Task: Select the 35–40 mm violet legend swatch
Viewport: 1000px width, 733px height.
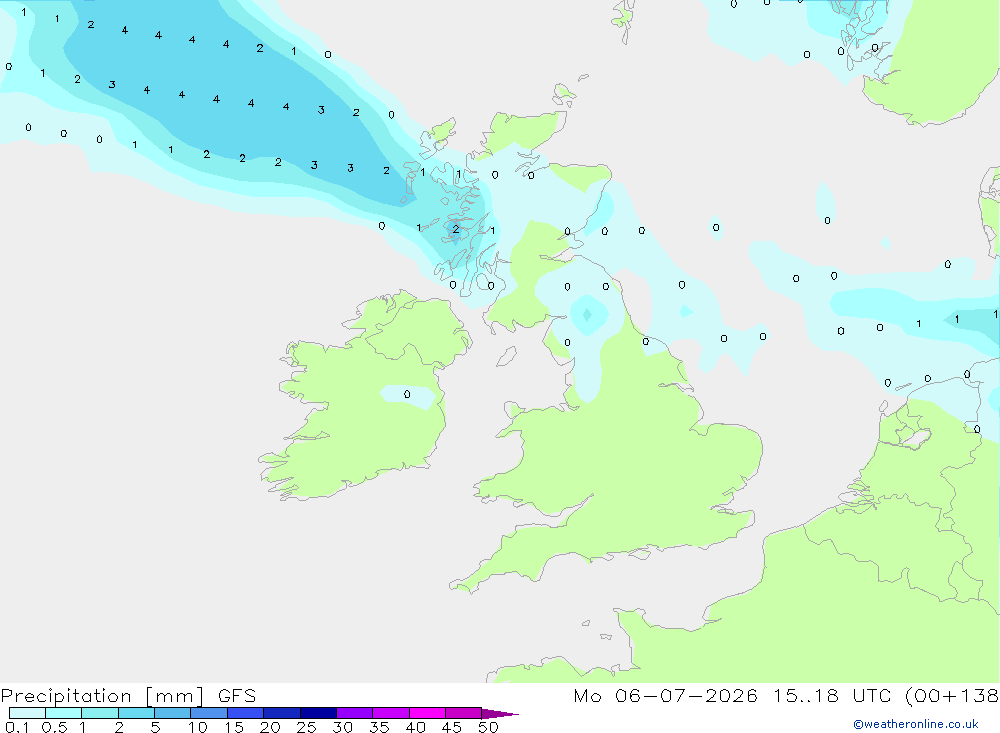Action: (x=390, y=713)
